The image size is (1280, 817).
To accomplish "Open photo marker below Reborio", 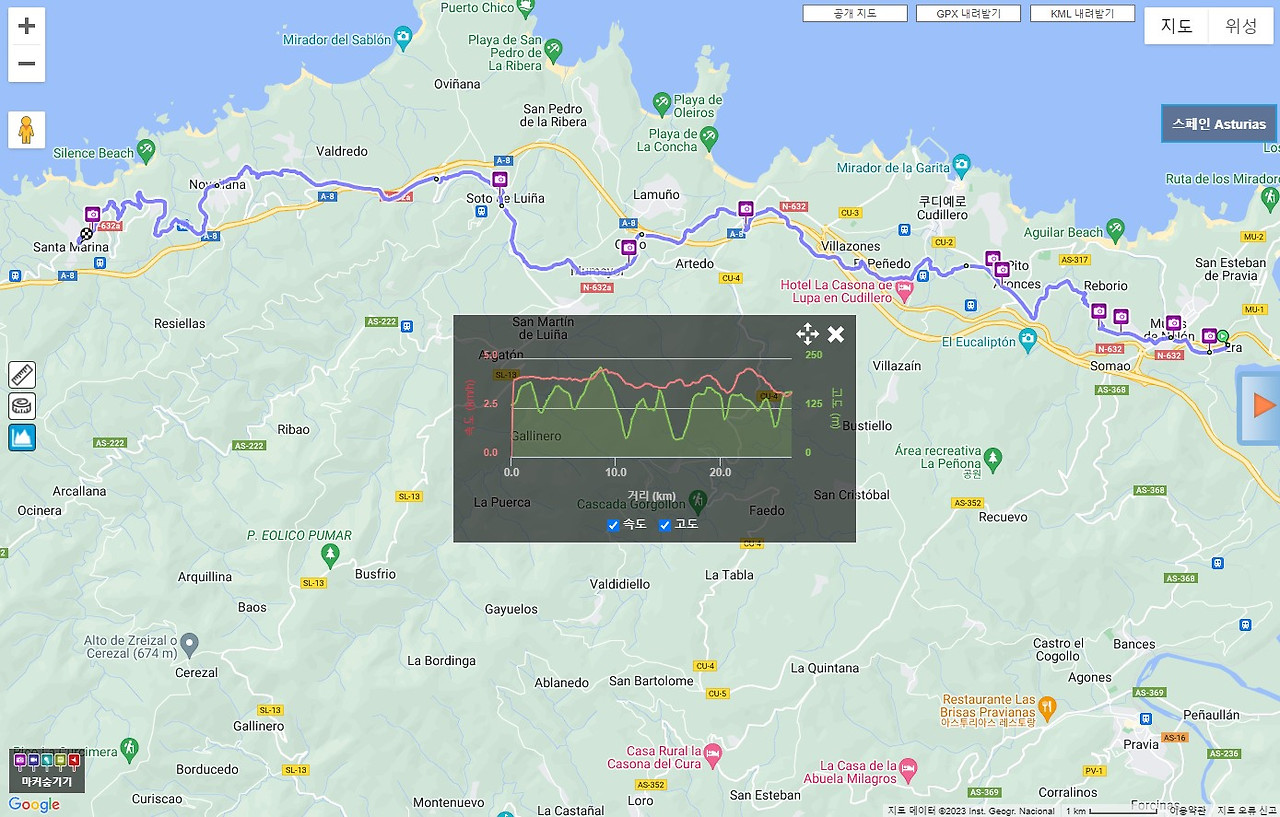I will point(1099,311).
